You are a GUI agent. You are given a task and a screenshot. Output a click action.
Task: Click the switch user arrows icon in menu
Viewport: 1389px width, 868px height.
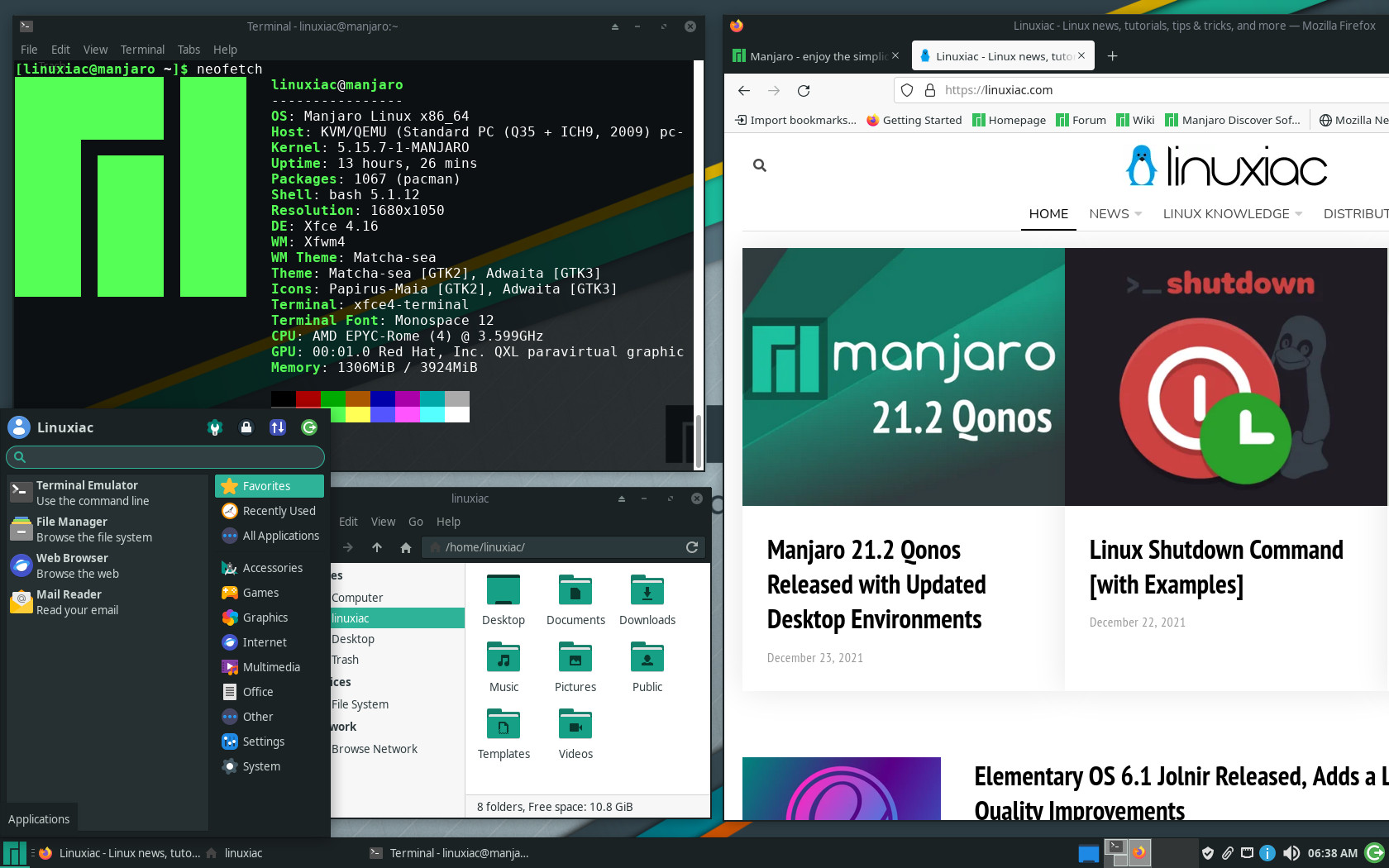click(x=278, y=427)
